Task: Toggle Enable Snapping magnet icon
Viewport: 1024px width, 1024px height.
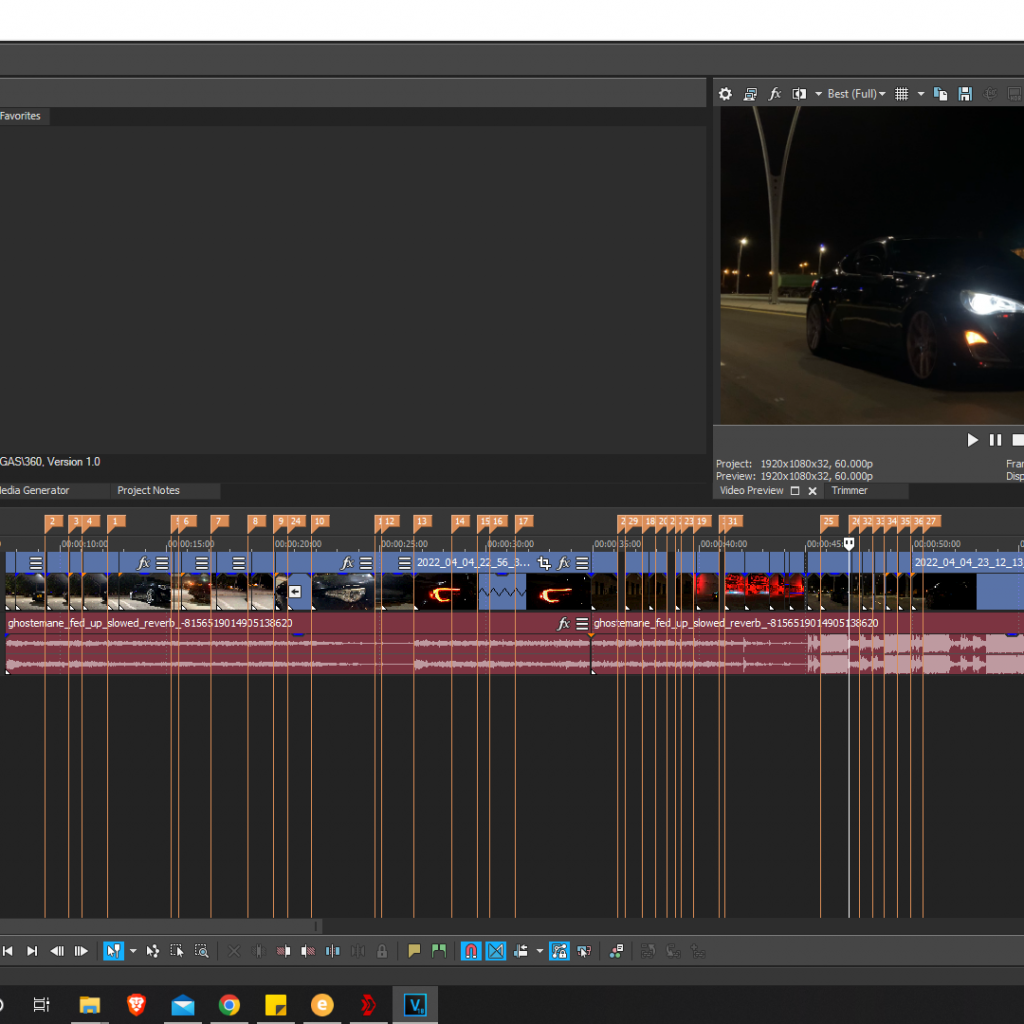Action: coord(471,951)
